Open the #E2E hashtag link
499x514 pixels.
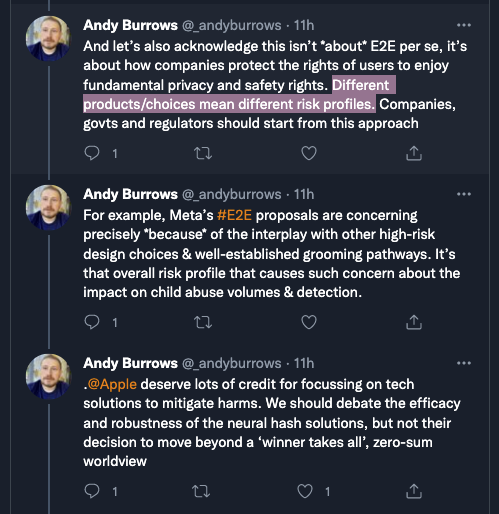(x=234, y=215)
